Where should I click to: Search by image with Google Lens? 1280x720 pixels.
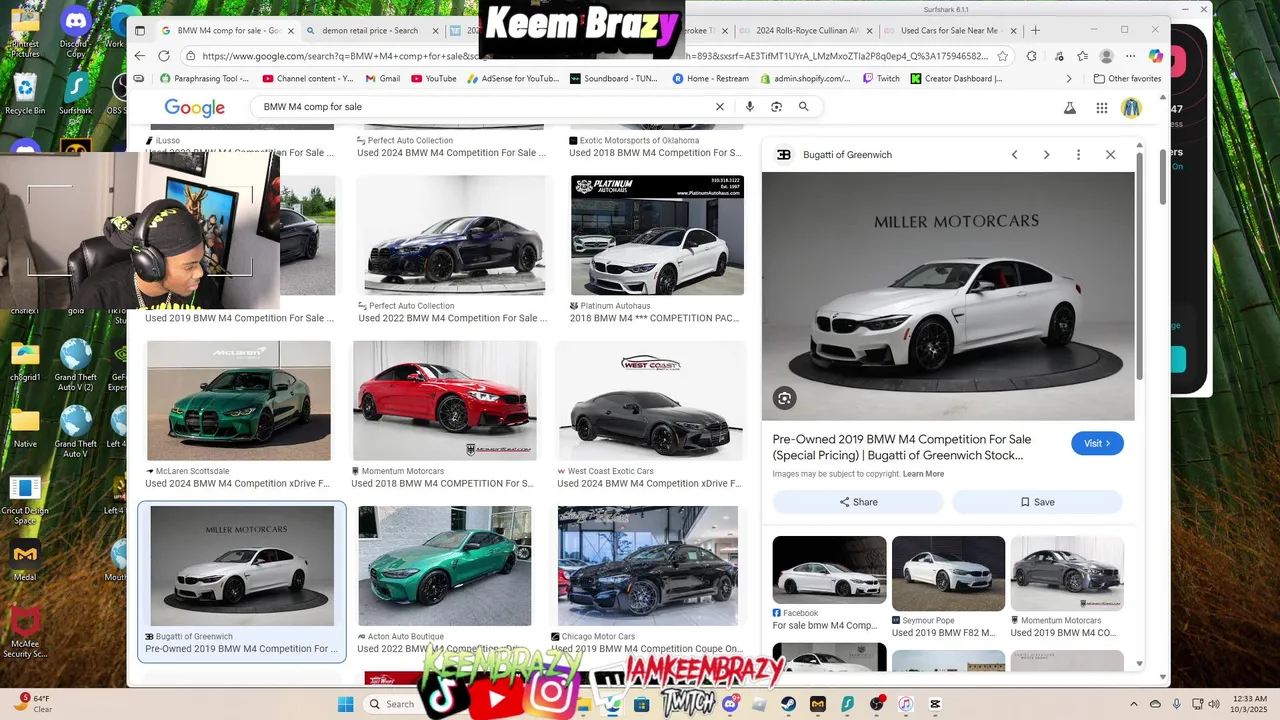tap(776, 107)
